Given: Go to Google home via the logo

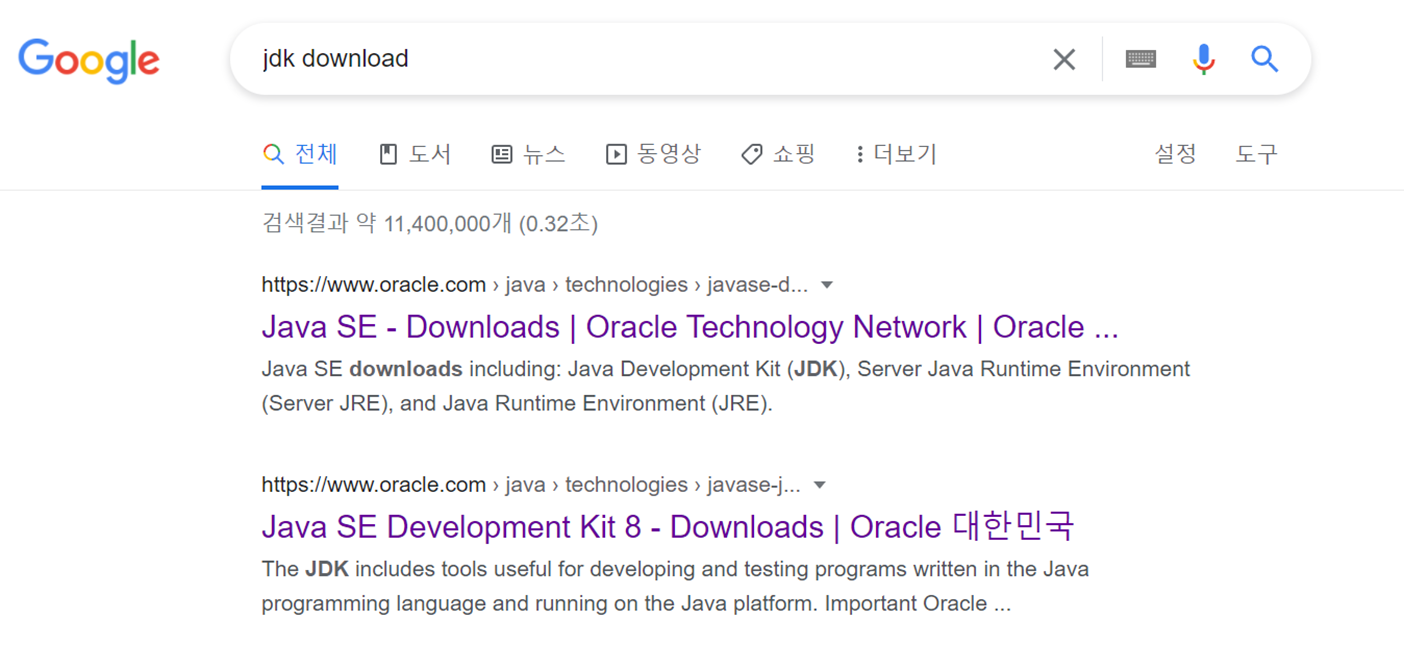Looking at the screenshot, I should 89,61.
